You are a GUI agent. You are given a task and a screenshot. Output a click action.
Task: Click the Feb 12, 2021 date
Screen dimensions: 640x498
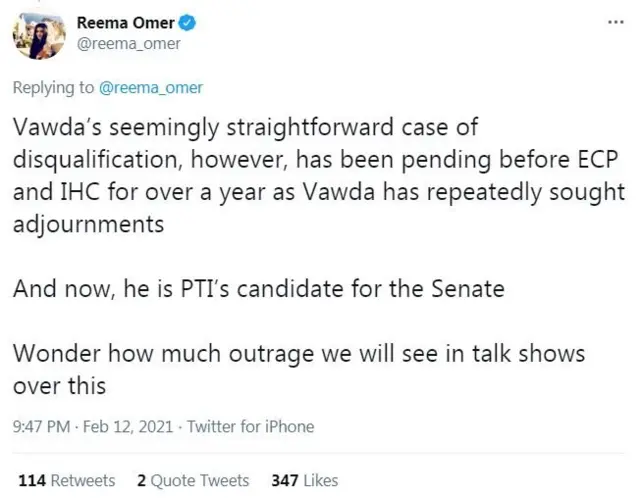click(x=130, y=426)
